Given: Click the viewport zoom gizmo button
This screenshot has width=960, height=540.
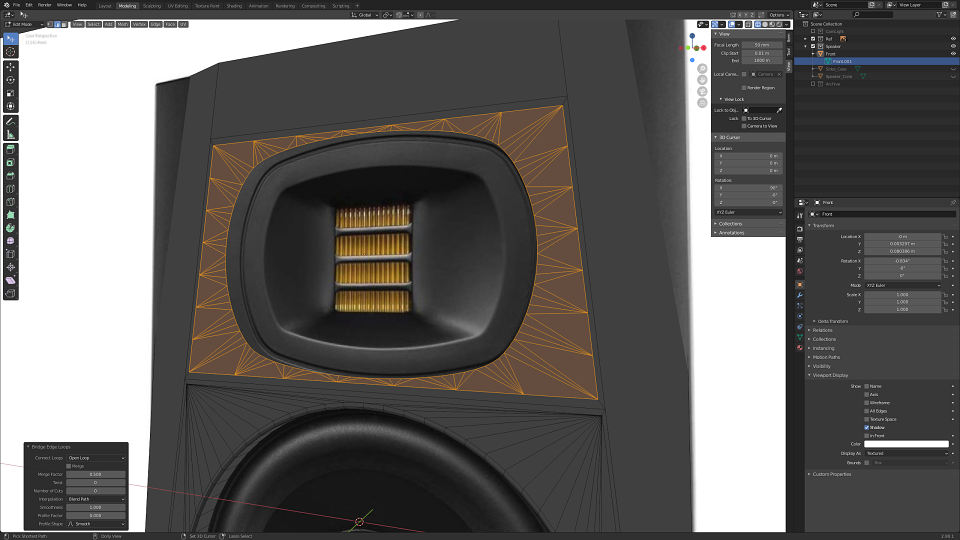Looking at the screenshot, I should pyautogui.click(x=702, y=69).
